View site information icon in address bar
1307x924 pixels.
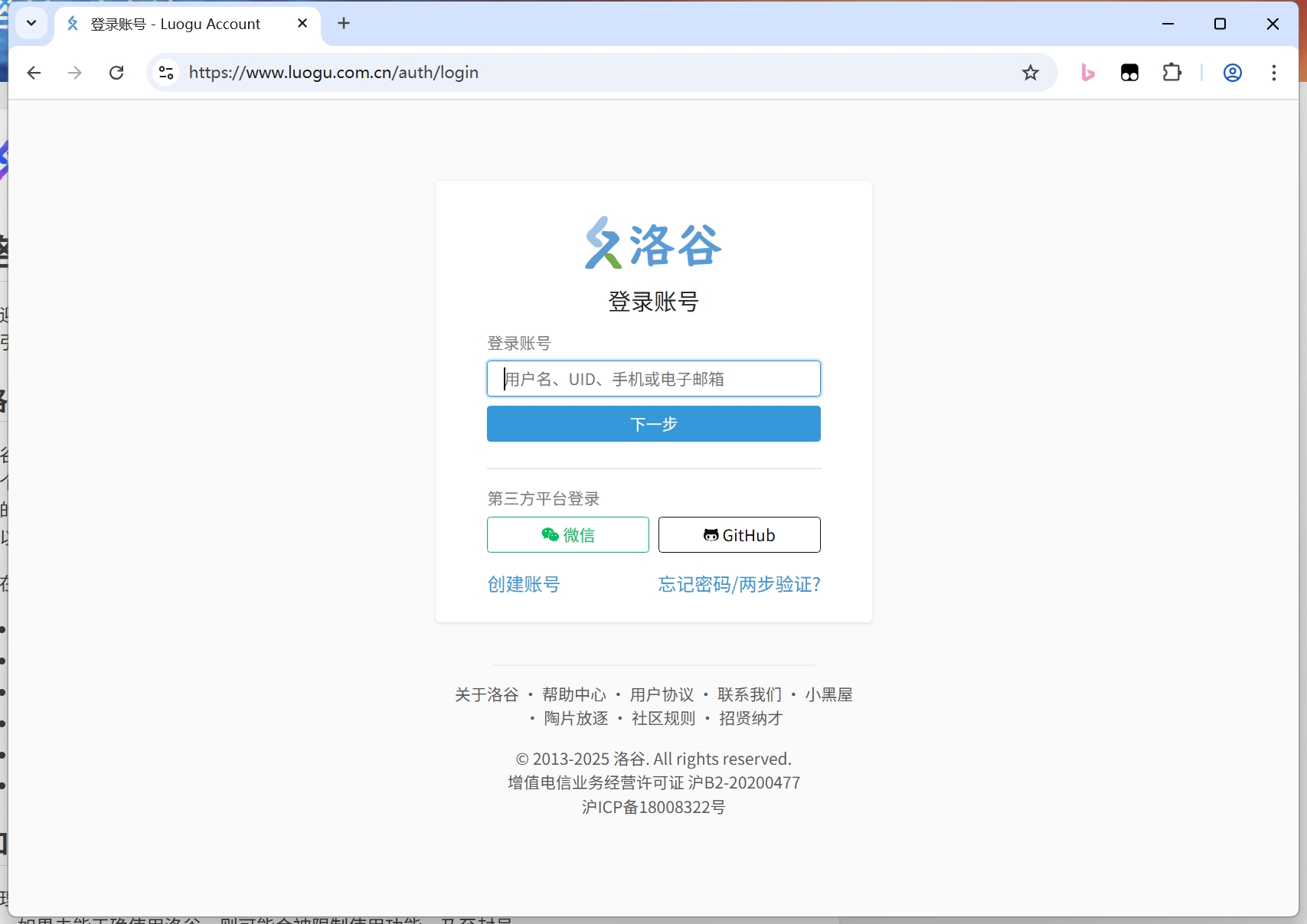point(166,73)
